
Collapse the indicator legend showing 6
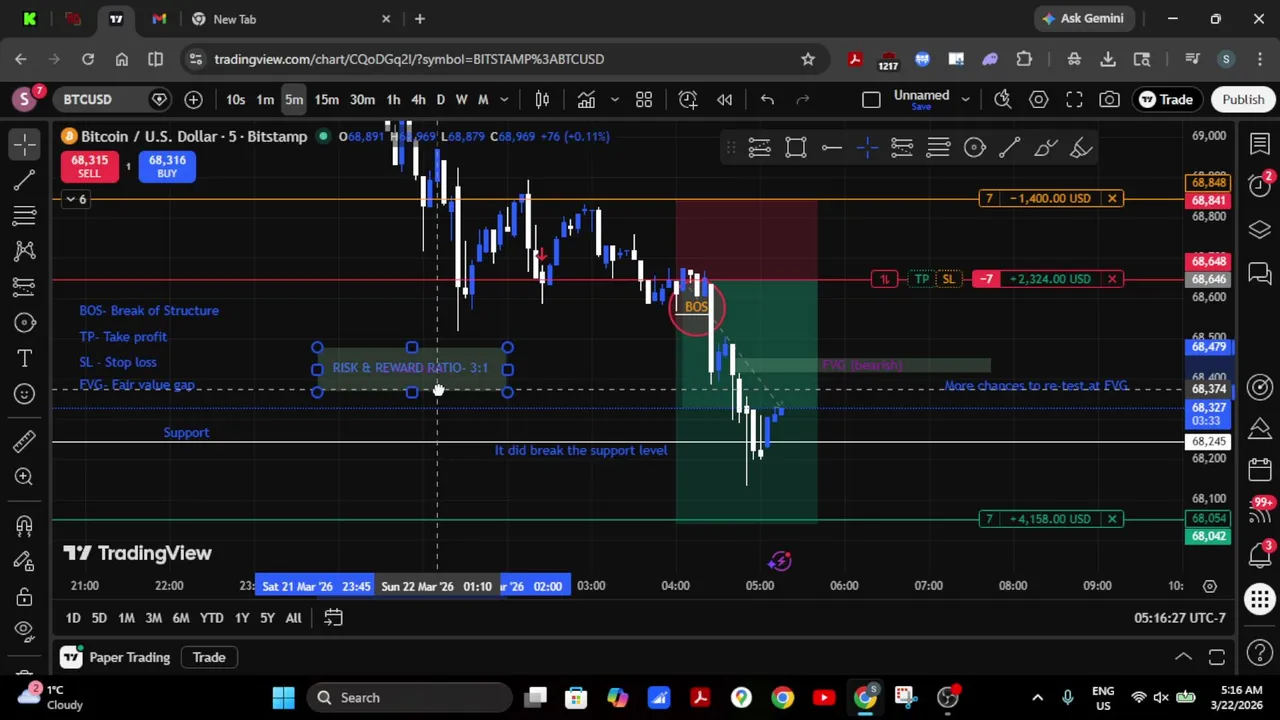[75, 199]
